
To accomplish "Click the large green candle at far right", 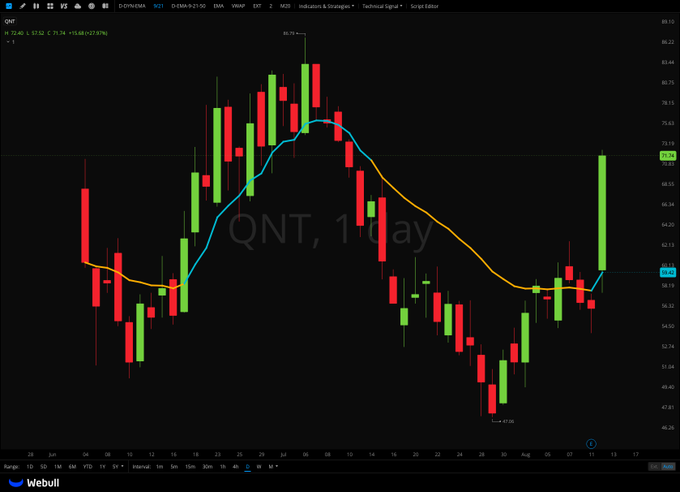I will [x=602, y=213].
